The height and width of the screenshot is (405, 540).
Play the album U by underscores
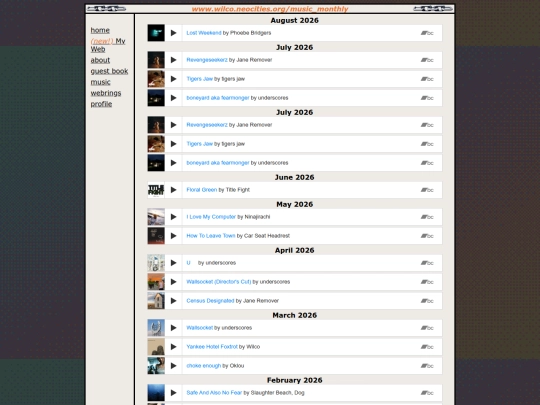[174, 263]
